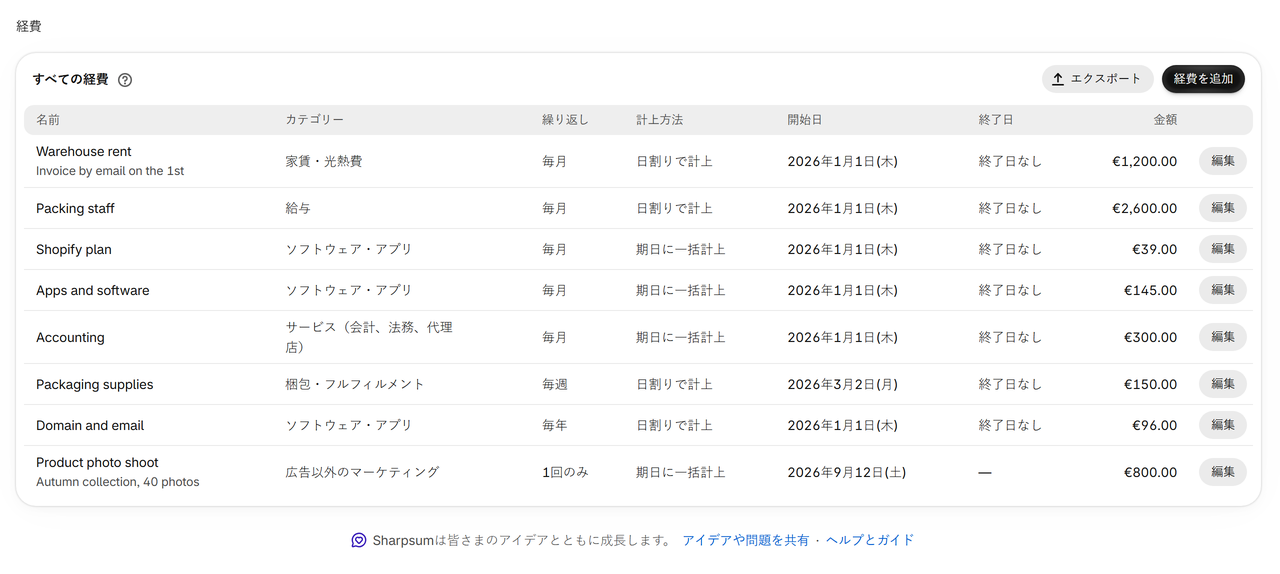The height and width of the screenshot is (574, 1280).
Task: Click the 終了日 column header
Action: [996, 120]
